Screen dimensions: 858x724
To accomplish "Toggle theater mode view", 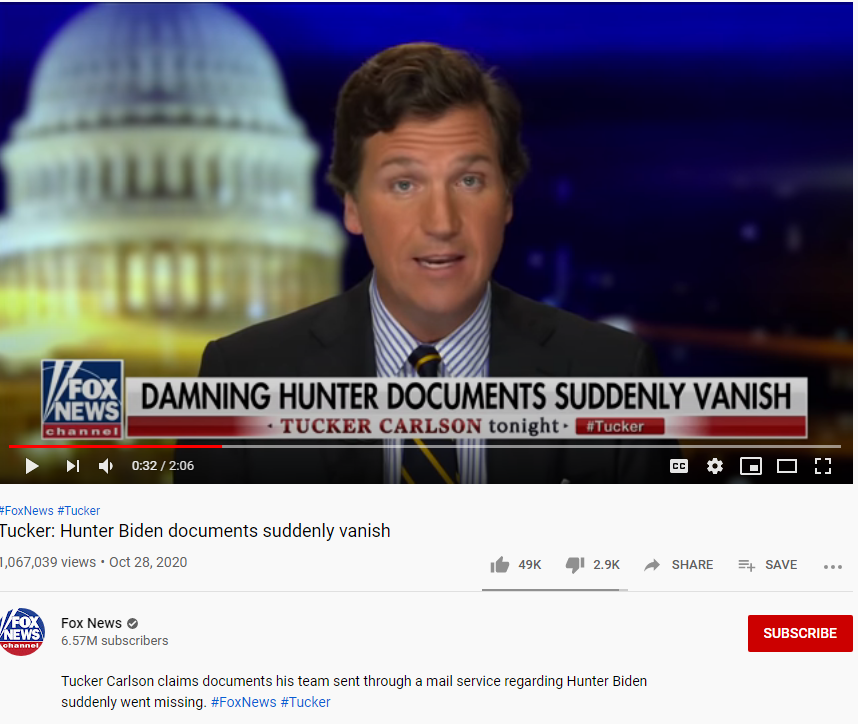I will click(787, 466).
